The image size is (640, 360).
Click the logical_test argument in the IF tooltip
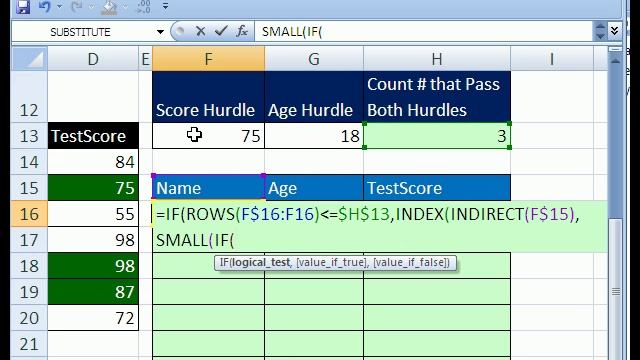click(x=260, y=262)
